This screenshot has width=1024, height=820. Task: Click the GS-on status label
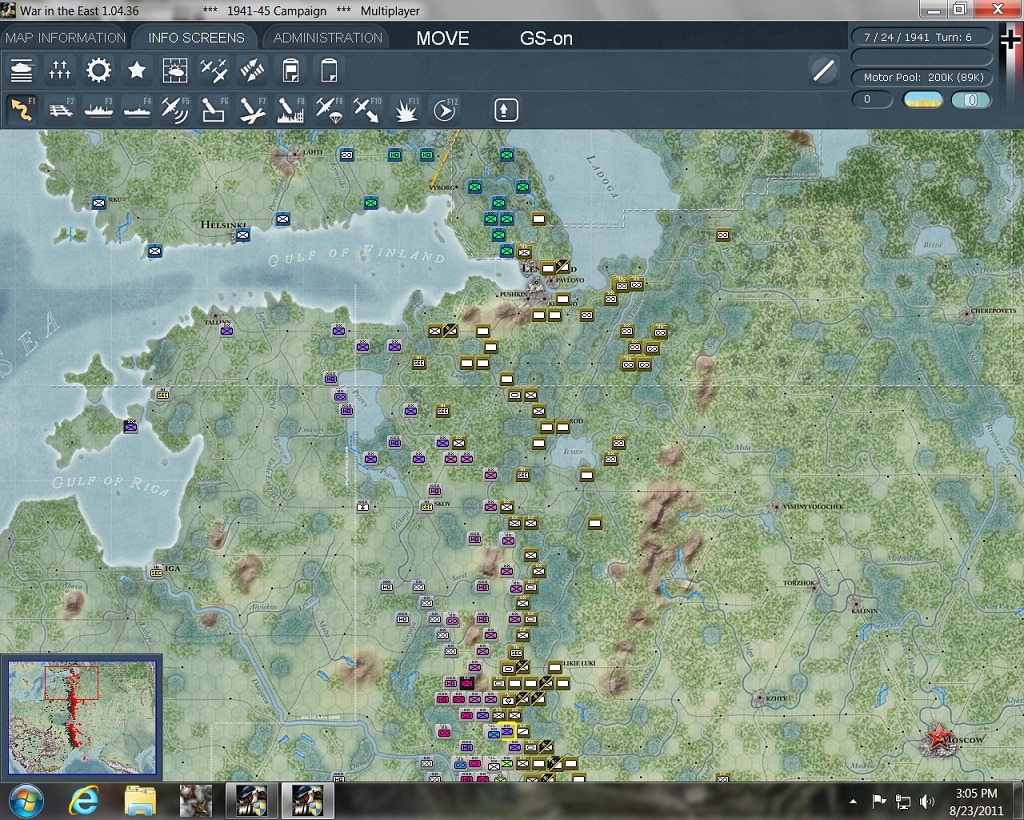coord(546,39)
